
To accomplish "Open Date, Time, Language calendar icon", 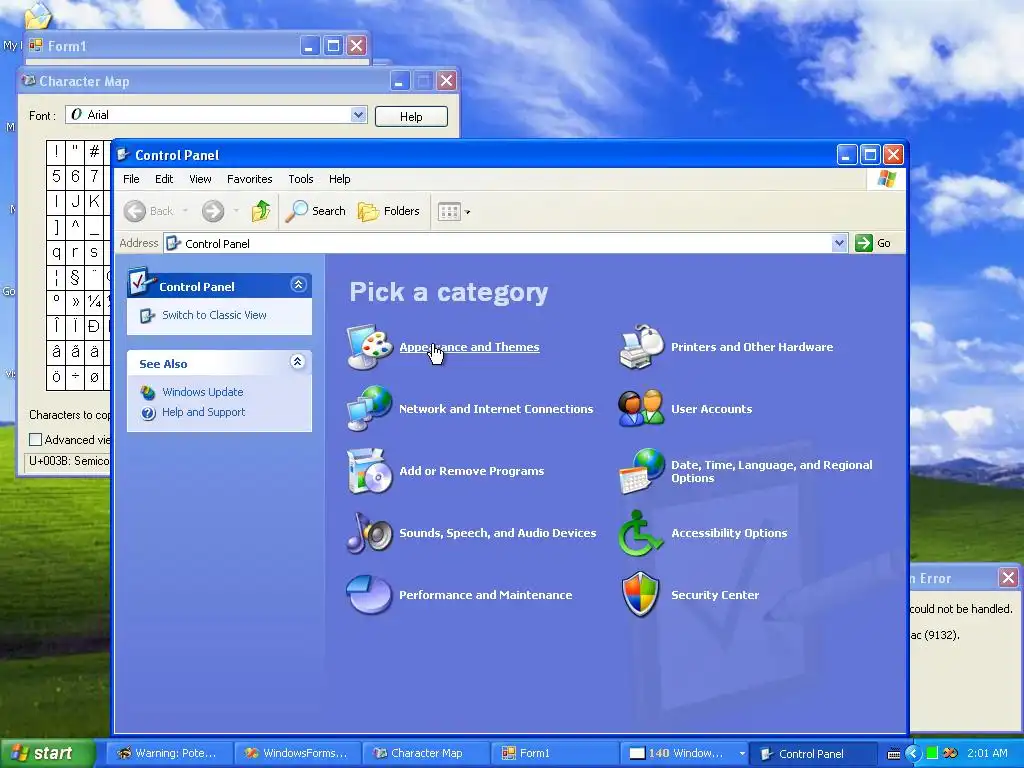I will click(641, 471).
